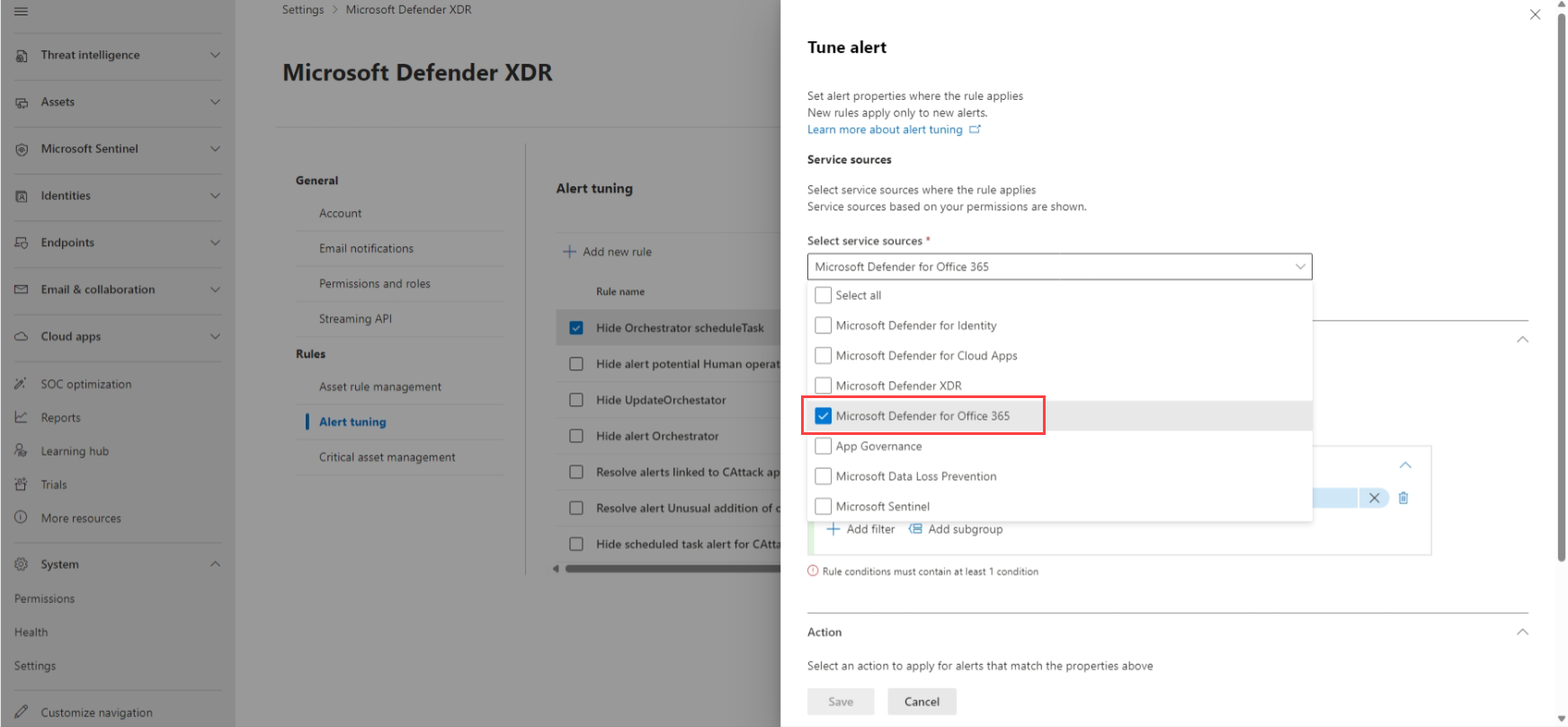This screenshot has height=727, width=1568.
Task: Open the Reports sidebar icon
Action: 21,417
